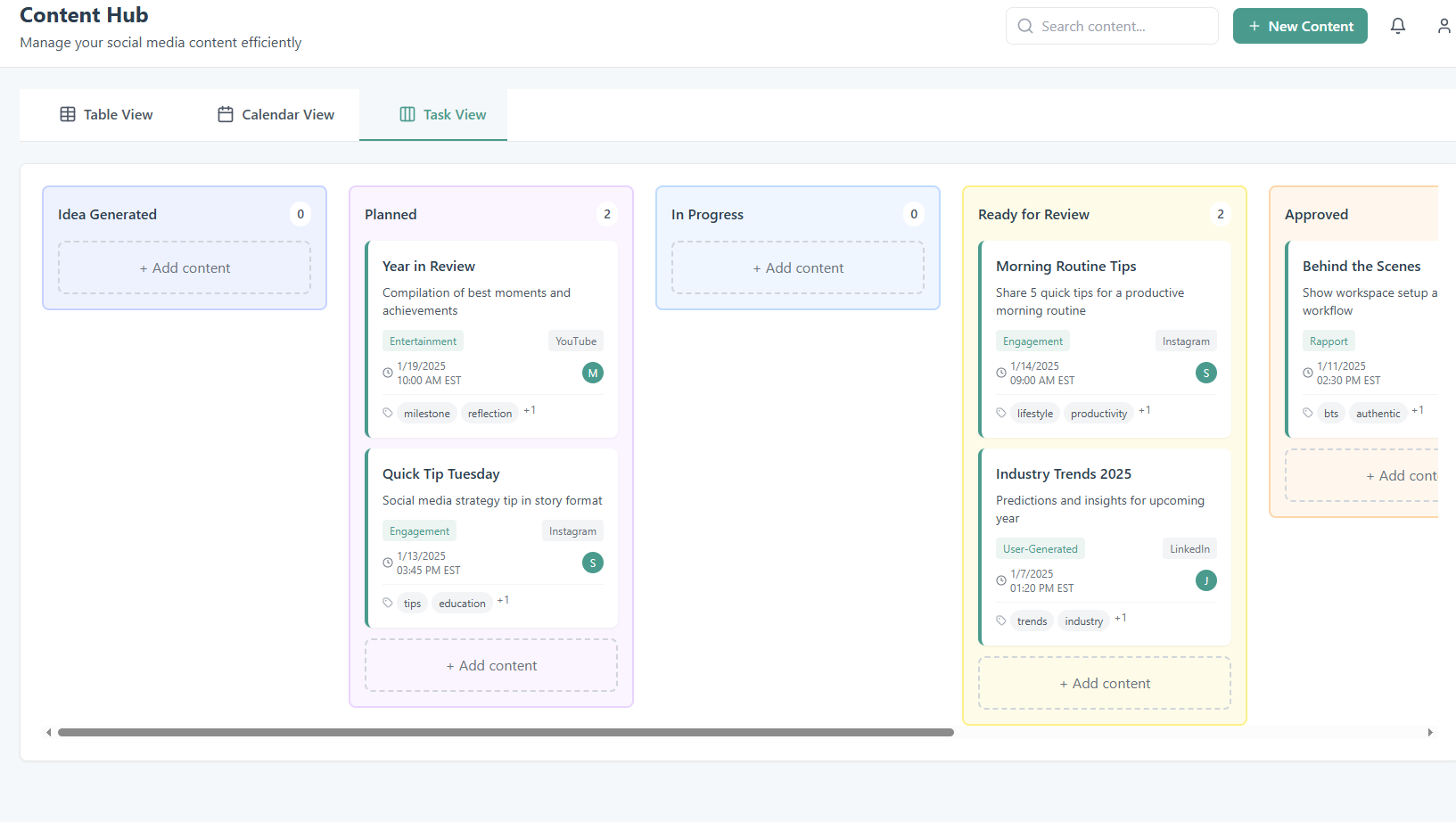This screenshot has height=822, width=1456.
Task: Select the Entertainment category tag on Year in Review
Action: click(x=423, y=341)
